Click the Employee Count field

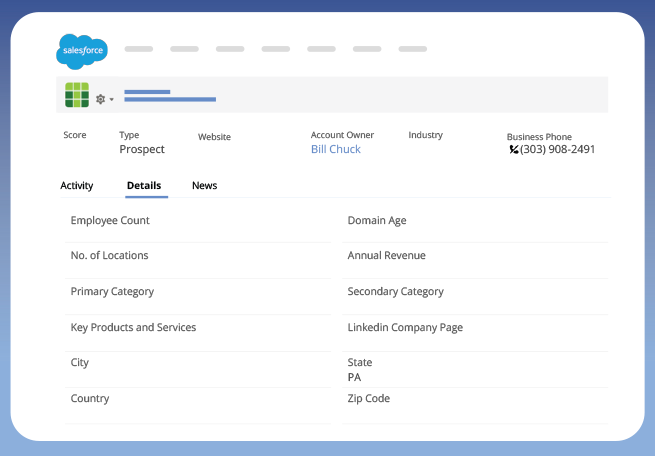(x=110, y=220)
